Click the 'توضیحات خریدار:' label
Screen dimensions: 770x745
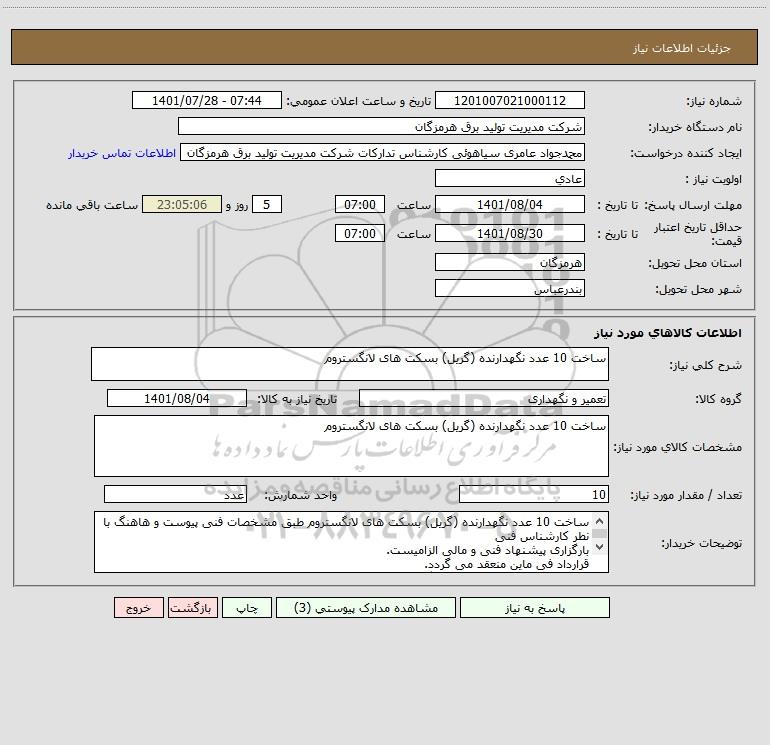click(x=701, y=543)
